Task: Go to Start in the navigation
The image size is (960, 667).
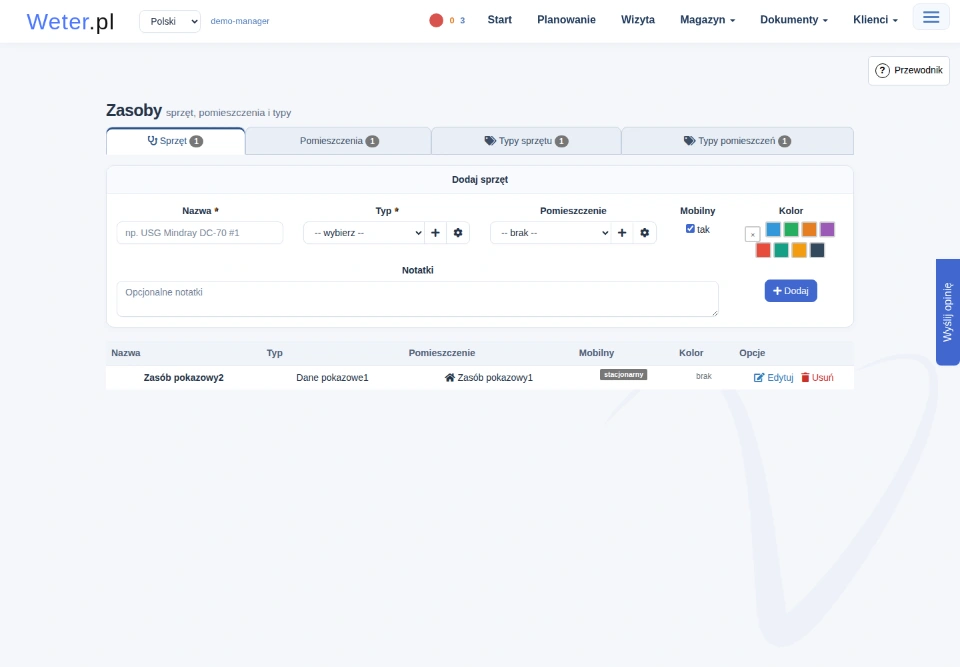Action: [500, 20]
